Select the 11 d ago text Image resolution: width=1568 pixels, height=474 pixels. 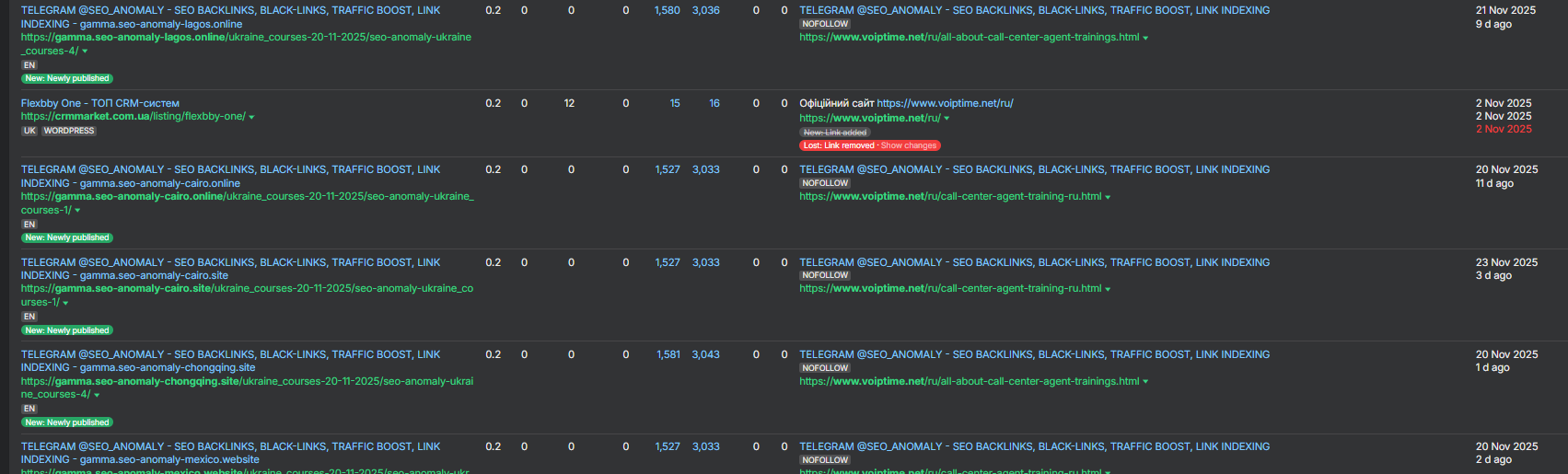[x=1494, y=183]
